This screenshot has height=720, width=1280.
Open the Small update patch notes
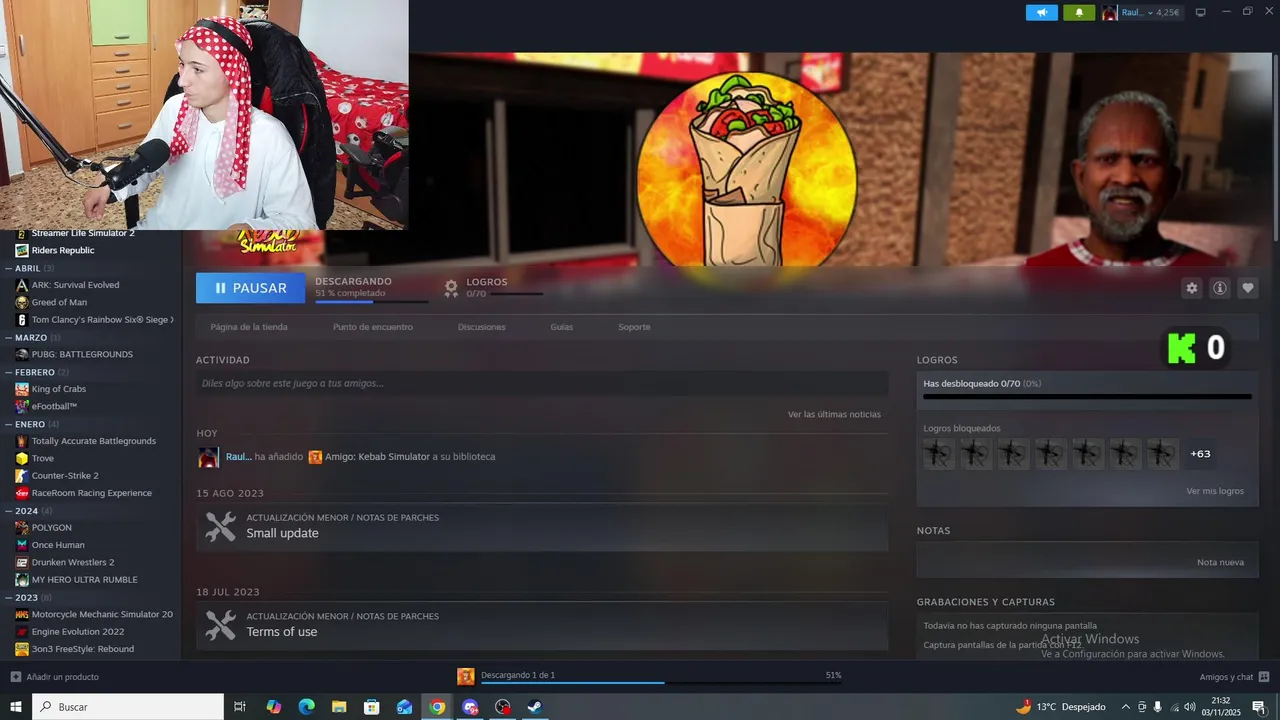(x=542, y=527)
